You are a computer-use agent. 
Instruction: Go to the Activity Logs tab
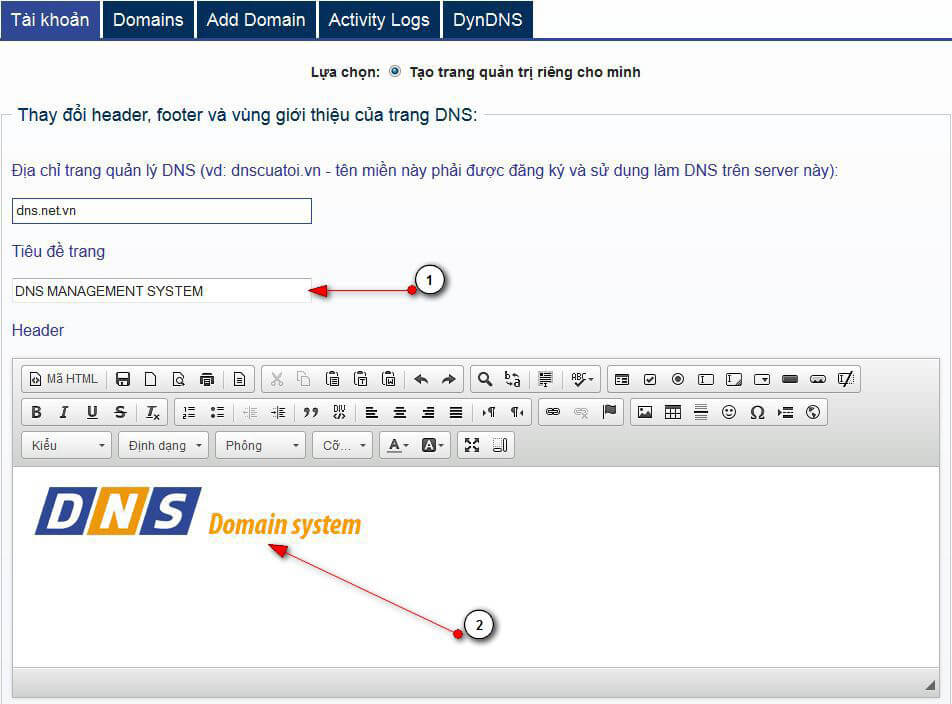tap(379, 19)
